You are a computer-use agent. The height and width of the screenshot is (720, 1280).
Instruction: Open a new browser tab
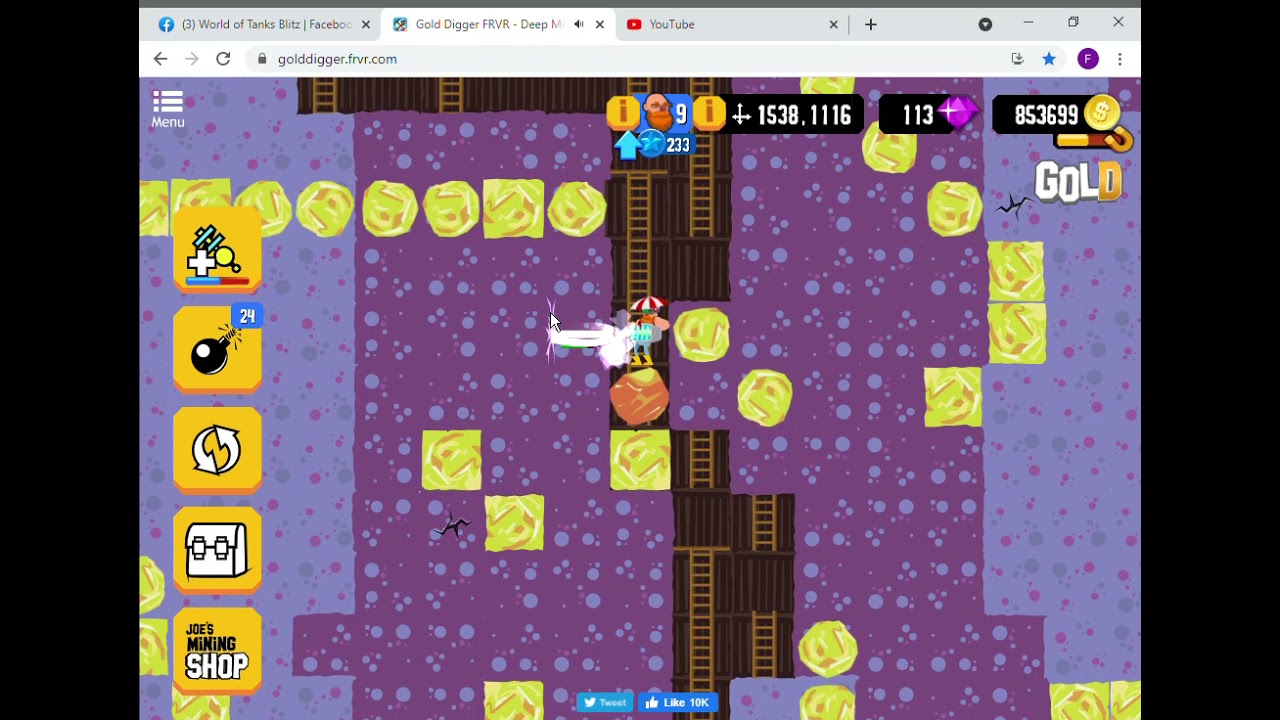[870, 24]
